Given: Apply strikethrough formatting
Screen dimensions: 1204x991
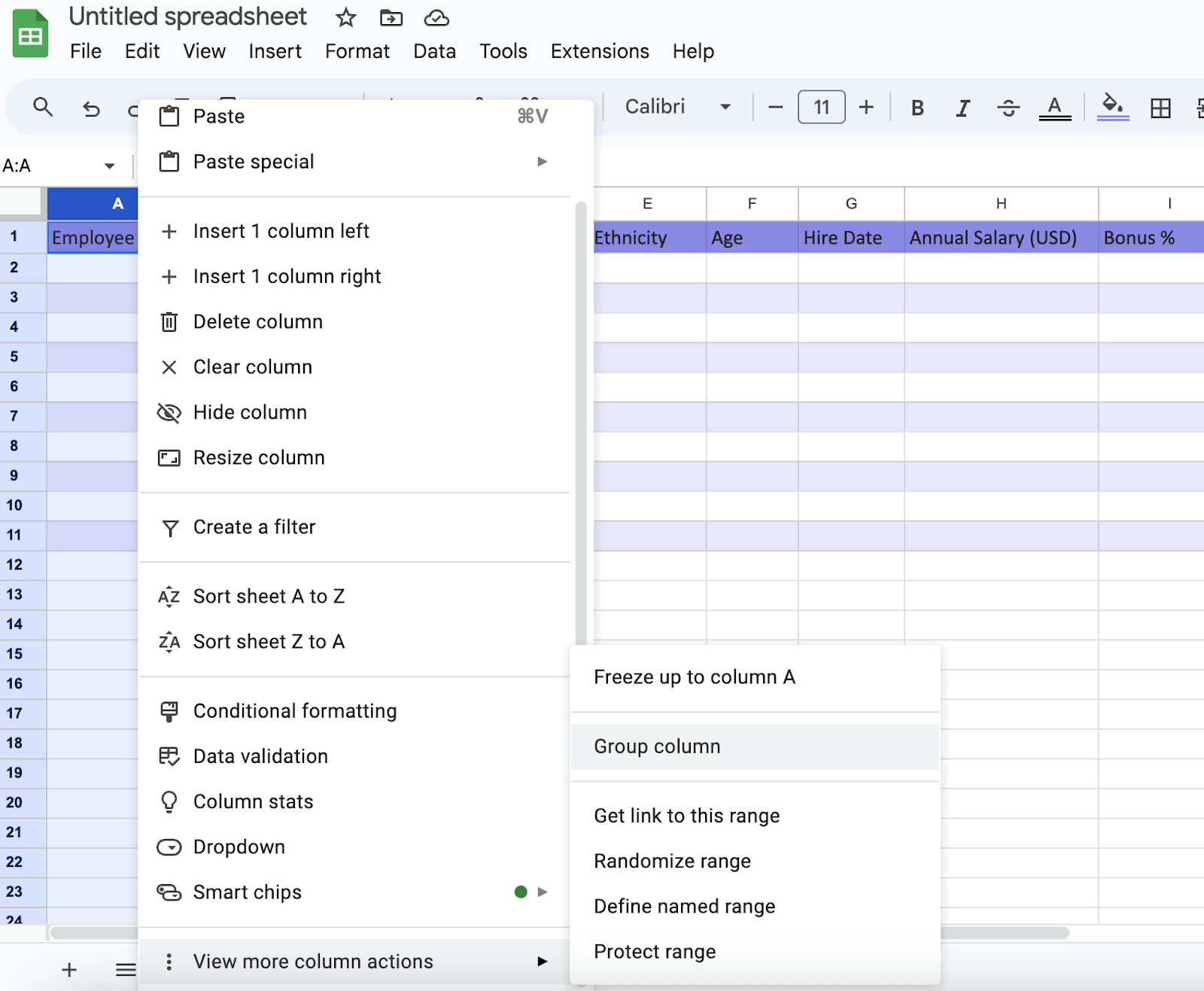Looking at the screenshot, I should [x=1008, y=108].
